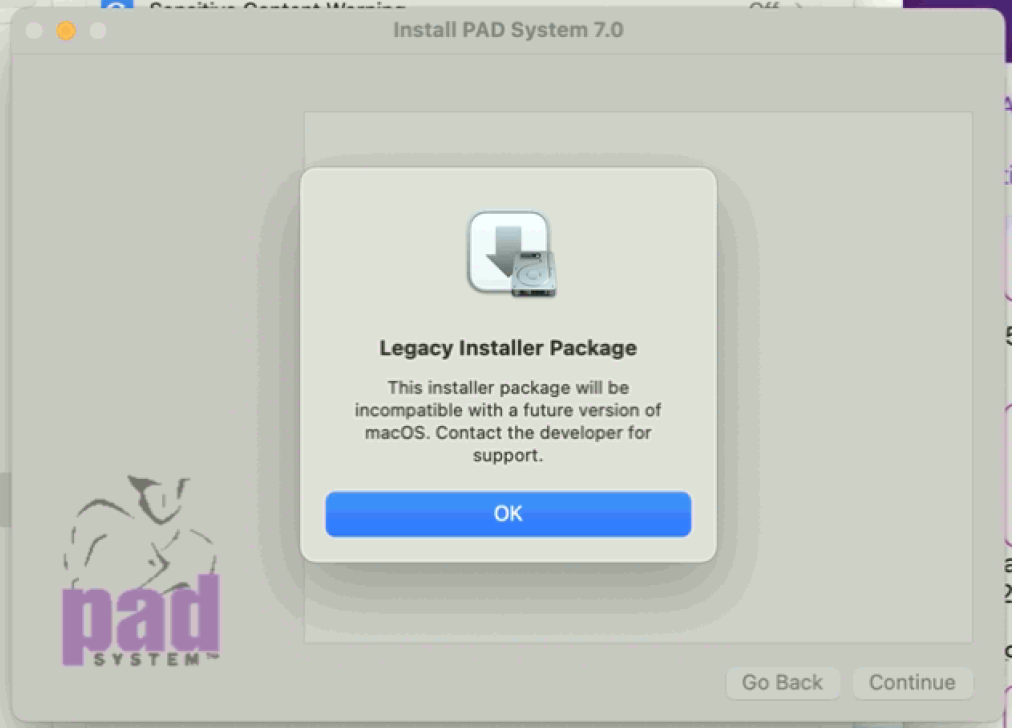This screenshot has width=1012, height=728.
Task: Click the empty installer content pane
Action: click(x=638, y=377)
